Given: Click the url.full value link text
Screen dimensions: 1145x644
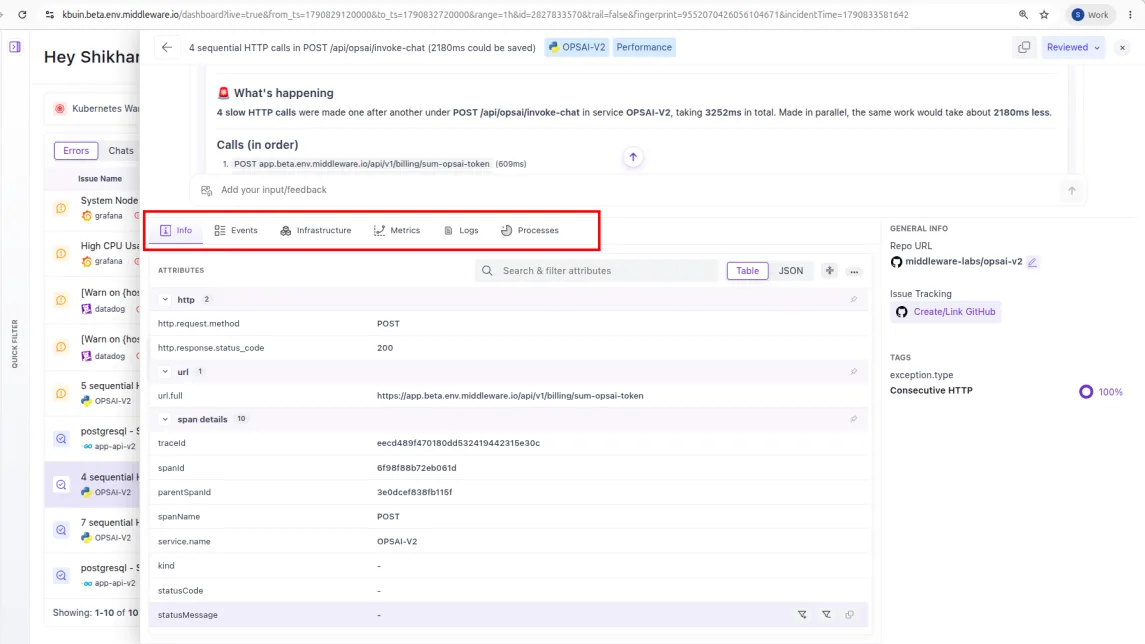Looking at the screenshot, I should 510,396.
